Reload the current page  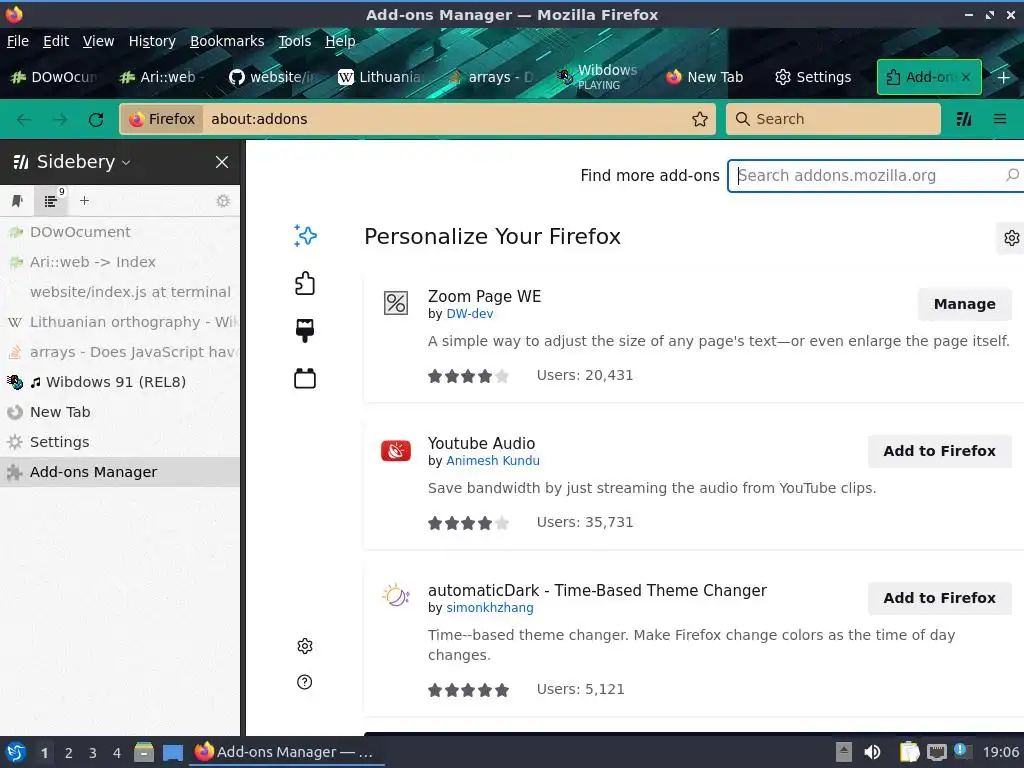click(96, 119)
